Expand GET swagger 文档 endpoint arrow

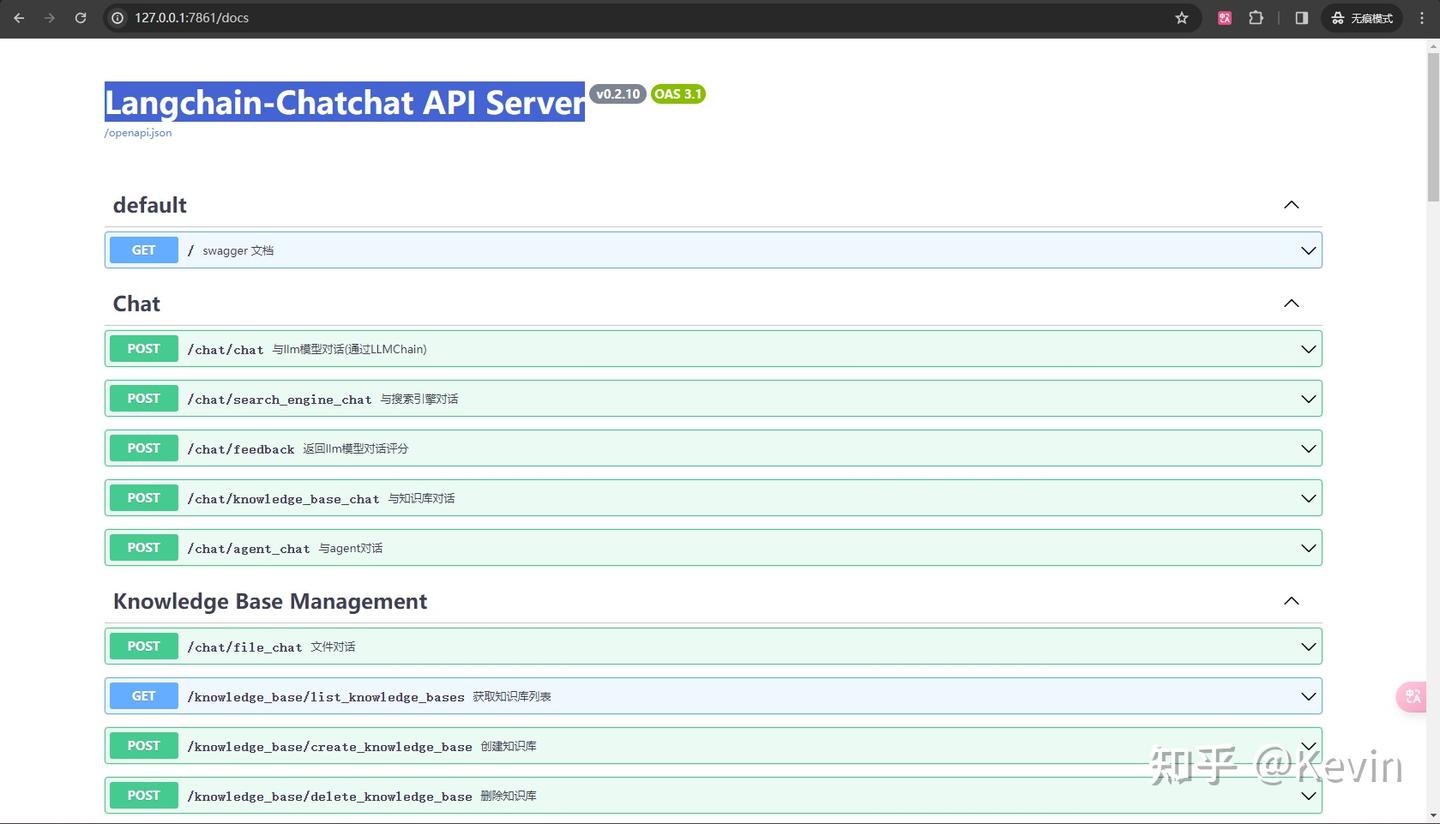click(1308, 250)
